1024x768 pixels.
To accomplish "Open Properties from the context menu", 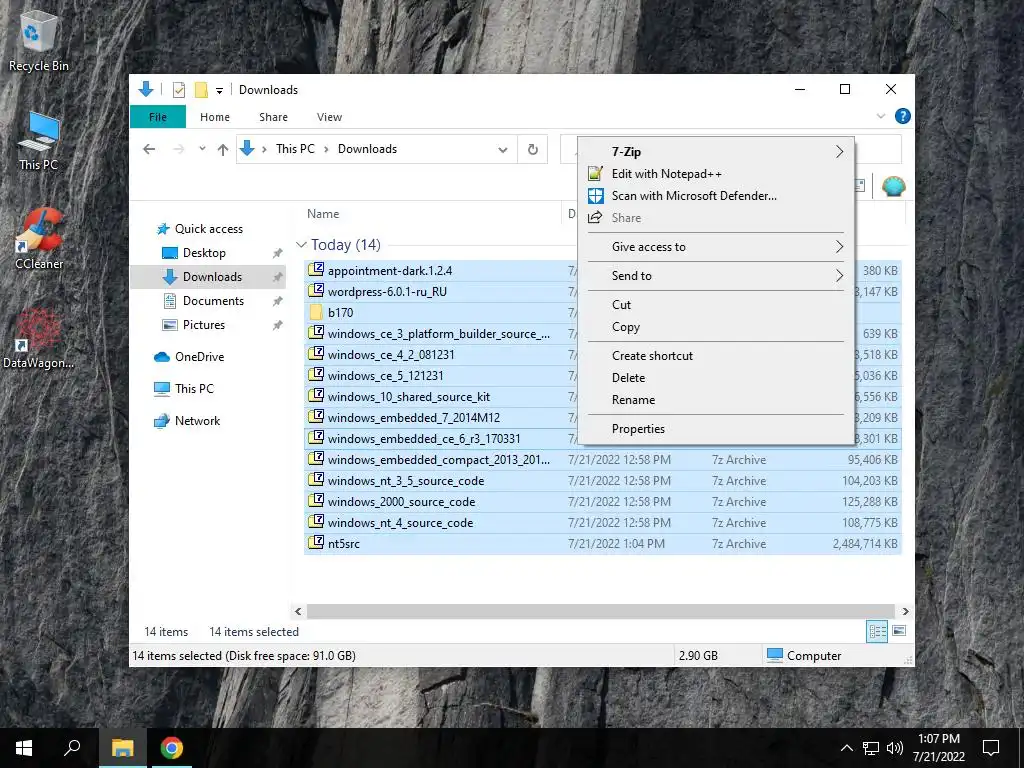I will [716, 429].
